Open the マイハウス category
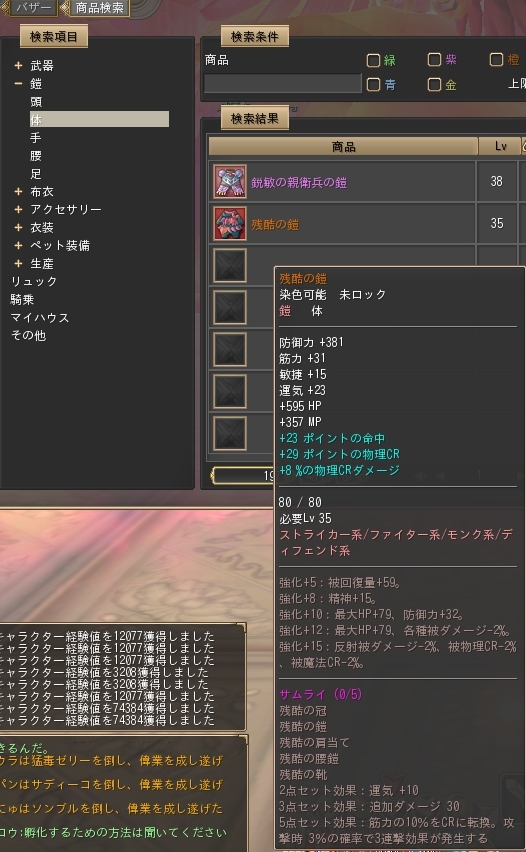Screen dimensions: 526x852 tap(40, 317)
